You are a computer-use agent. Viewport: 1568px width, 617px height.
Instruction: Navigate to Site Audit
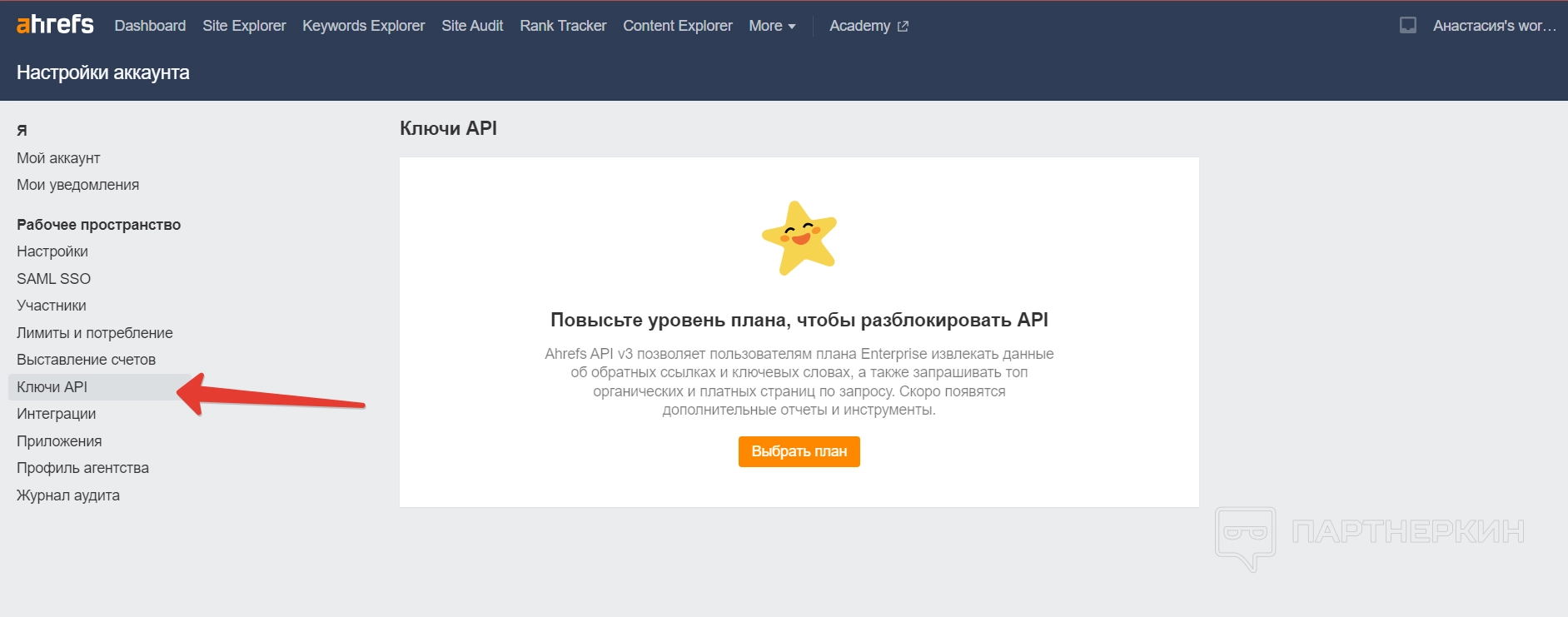click(x=472, y=26)
